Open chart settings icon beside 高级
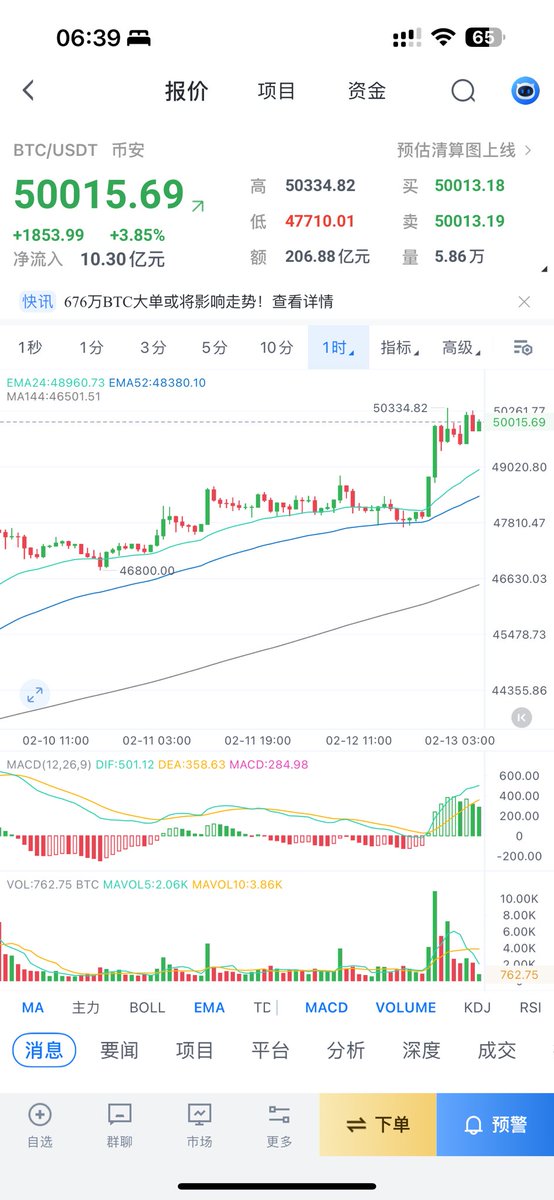 pyautogui.click(x=523, y=347)
